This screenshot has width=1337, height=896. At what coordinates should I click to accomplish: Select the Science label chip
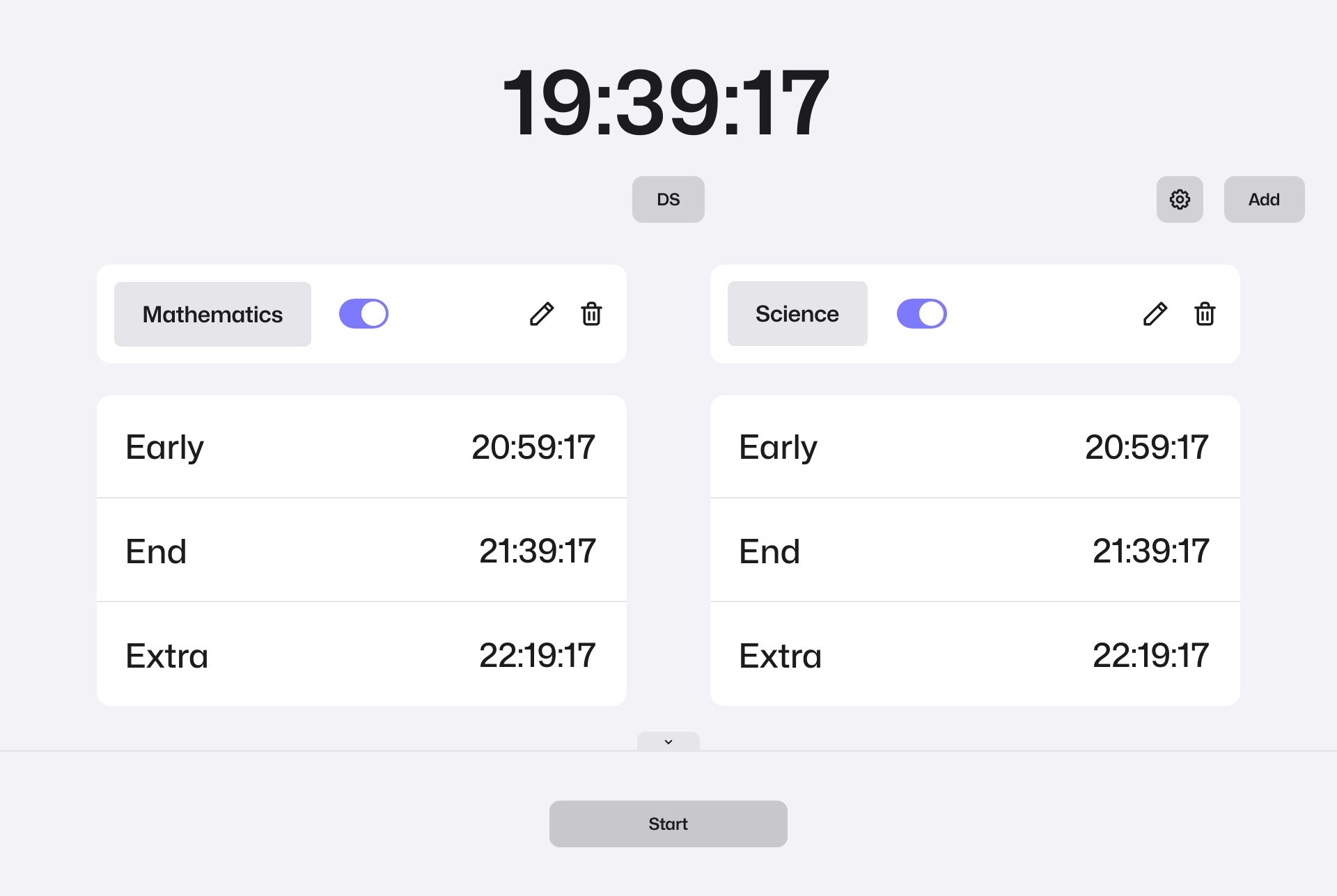coord(797,313)
